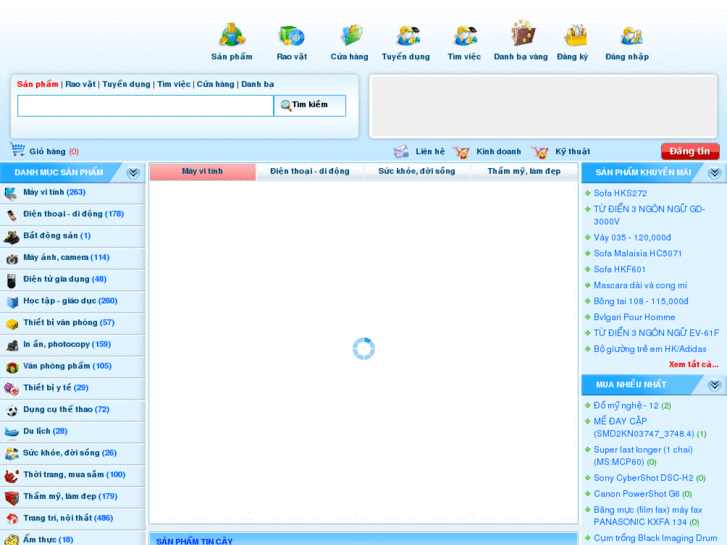Open TỪ ĐIỂN 3 NGÔN NGỮ EV-61F link
Screen dimensions: 727x545
point(656,333)
